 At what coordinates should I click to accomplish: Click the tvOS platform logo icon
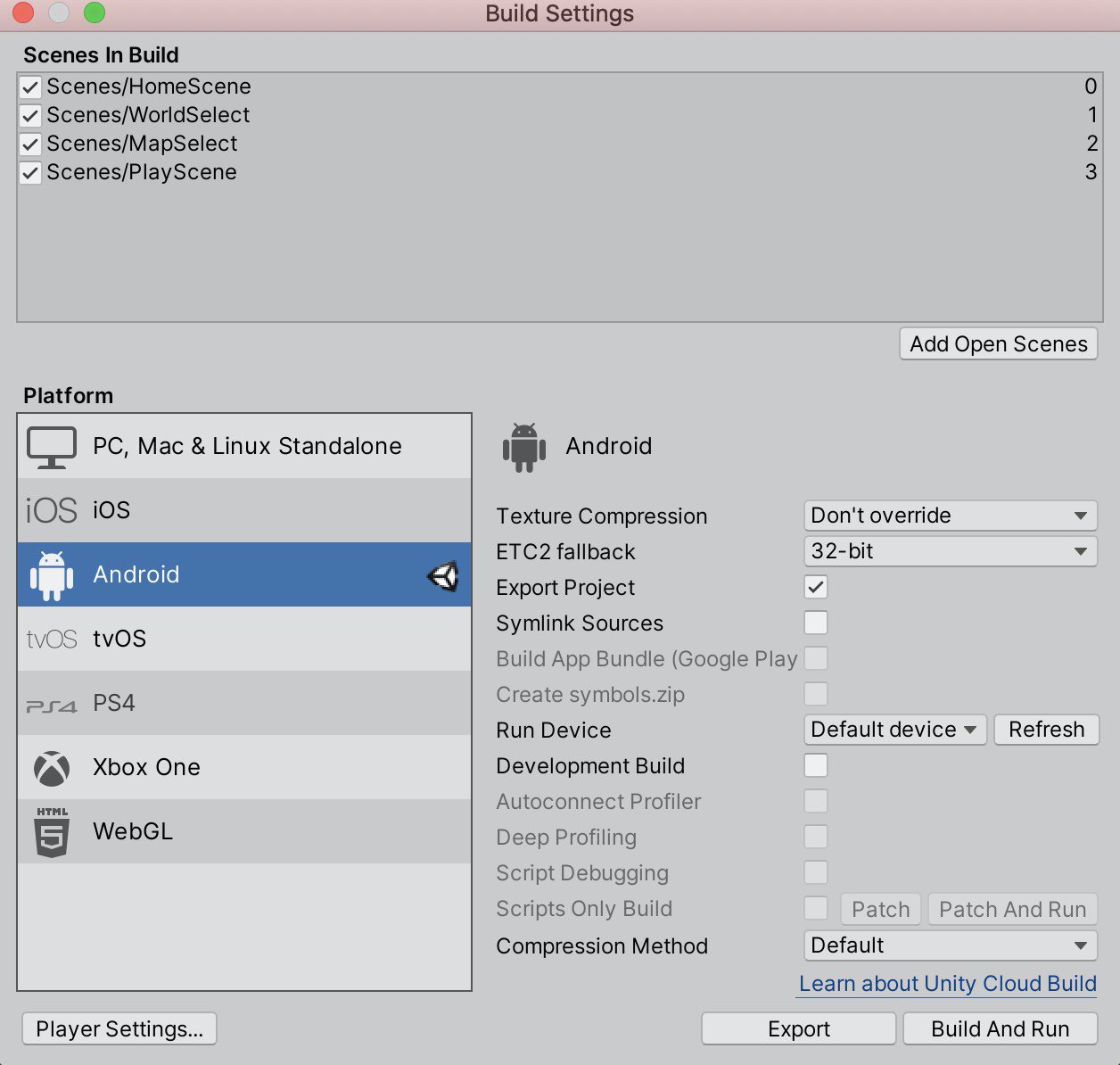(x=52, y=639)
